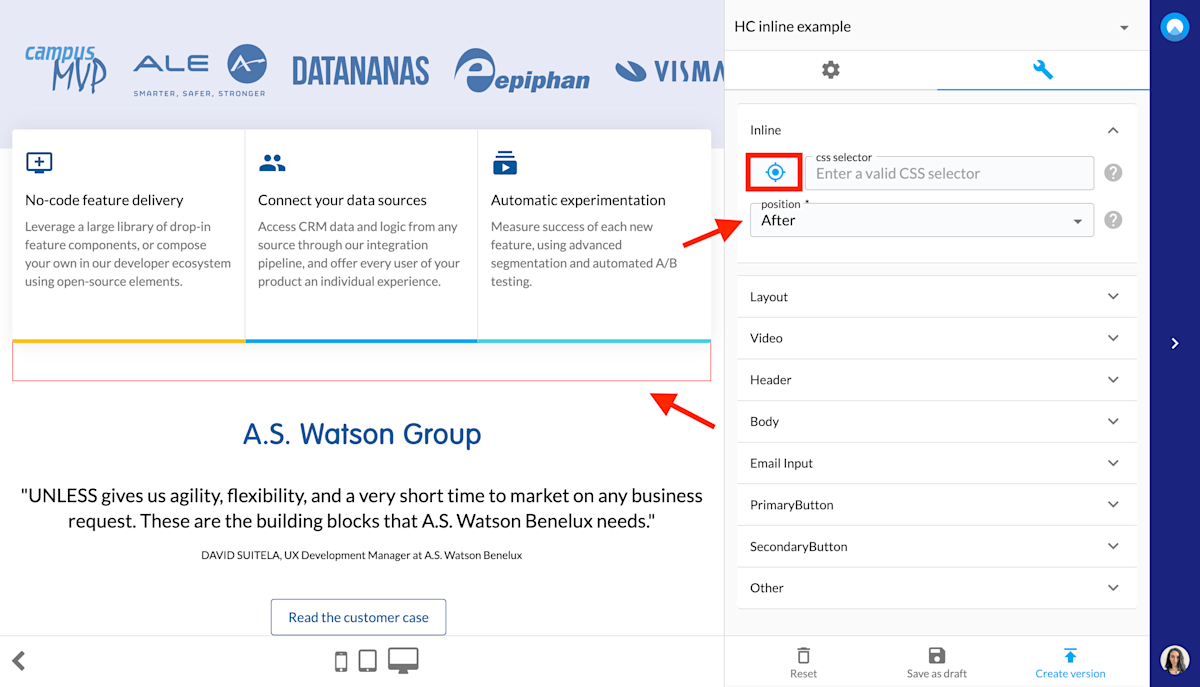Expand the PrimaryButton section
The image size is (1200, 687).
tap(937, 505)
